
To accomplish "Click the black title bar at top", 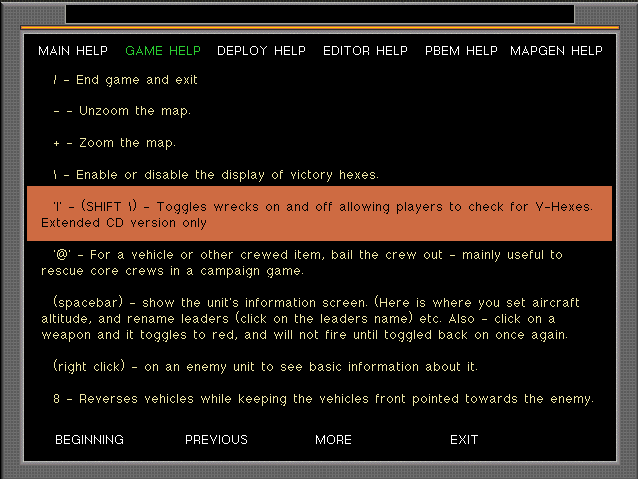I will pyautogui.click(x=319, y=13).
